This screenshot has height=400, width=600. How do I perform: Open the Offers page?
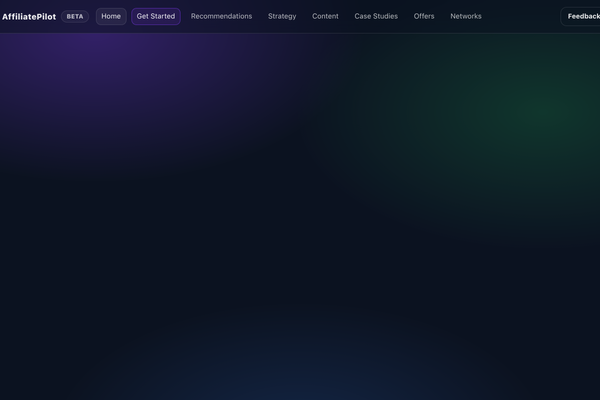click(424, 16)
